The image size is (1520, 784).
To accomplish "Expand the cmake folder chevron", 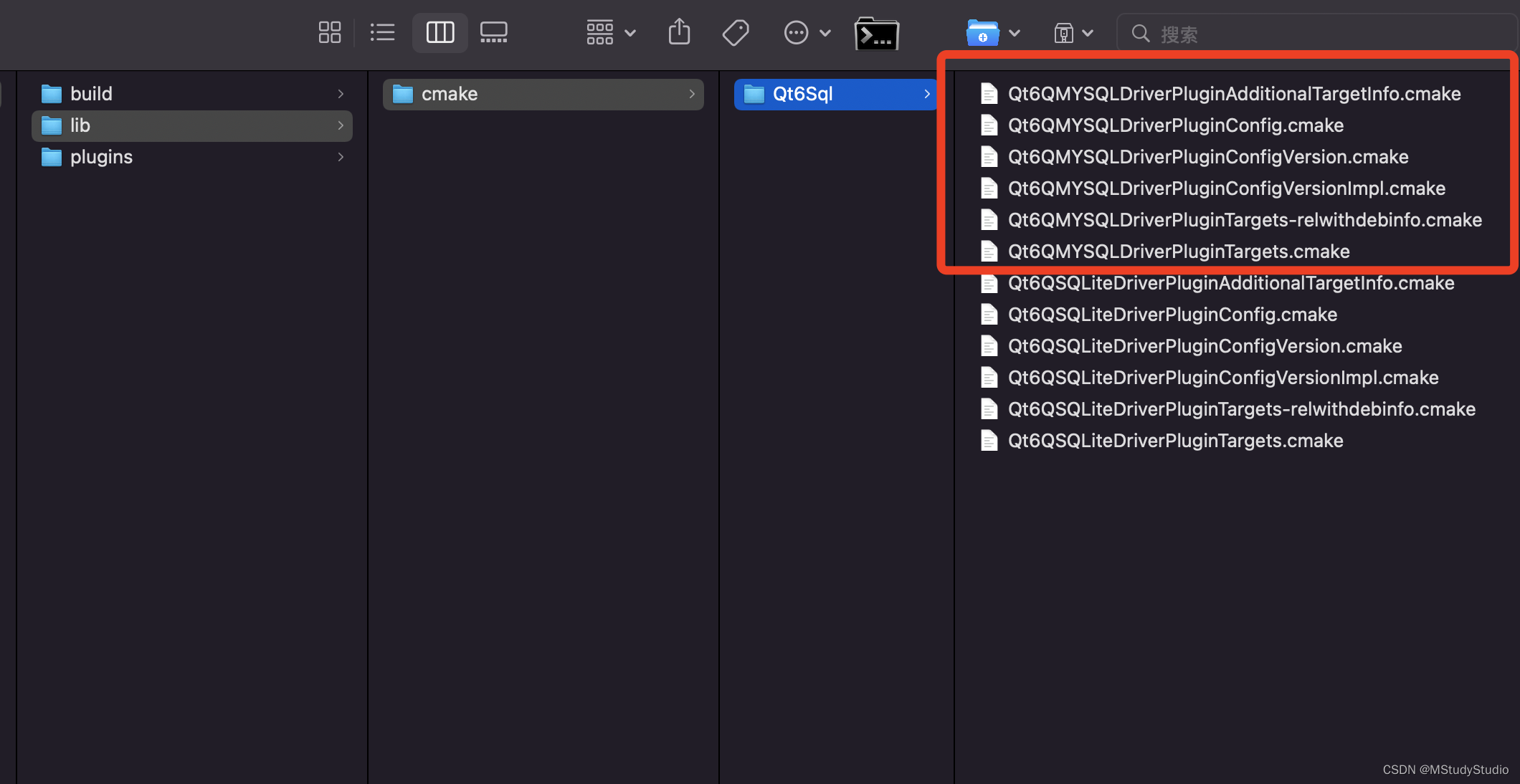I will [692, 94].
